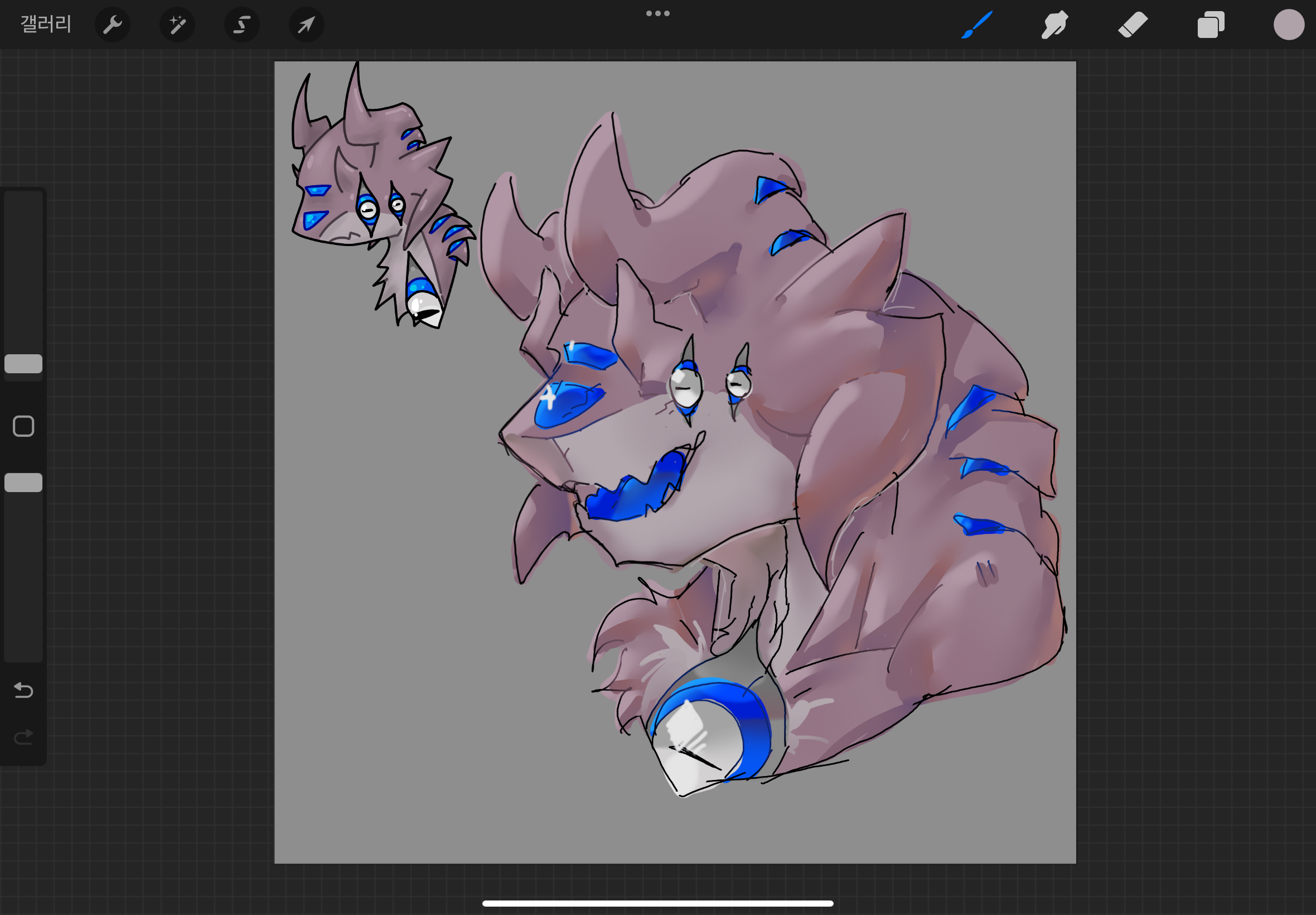Open the active color circle picker
This screenshot has height=915, width=1316.
[x=1289, y=25]
